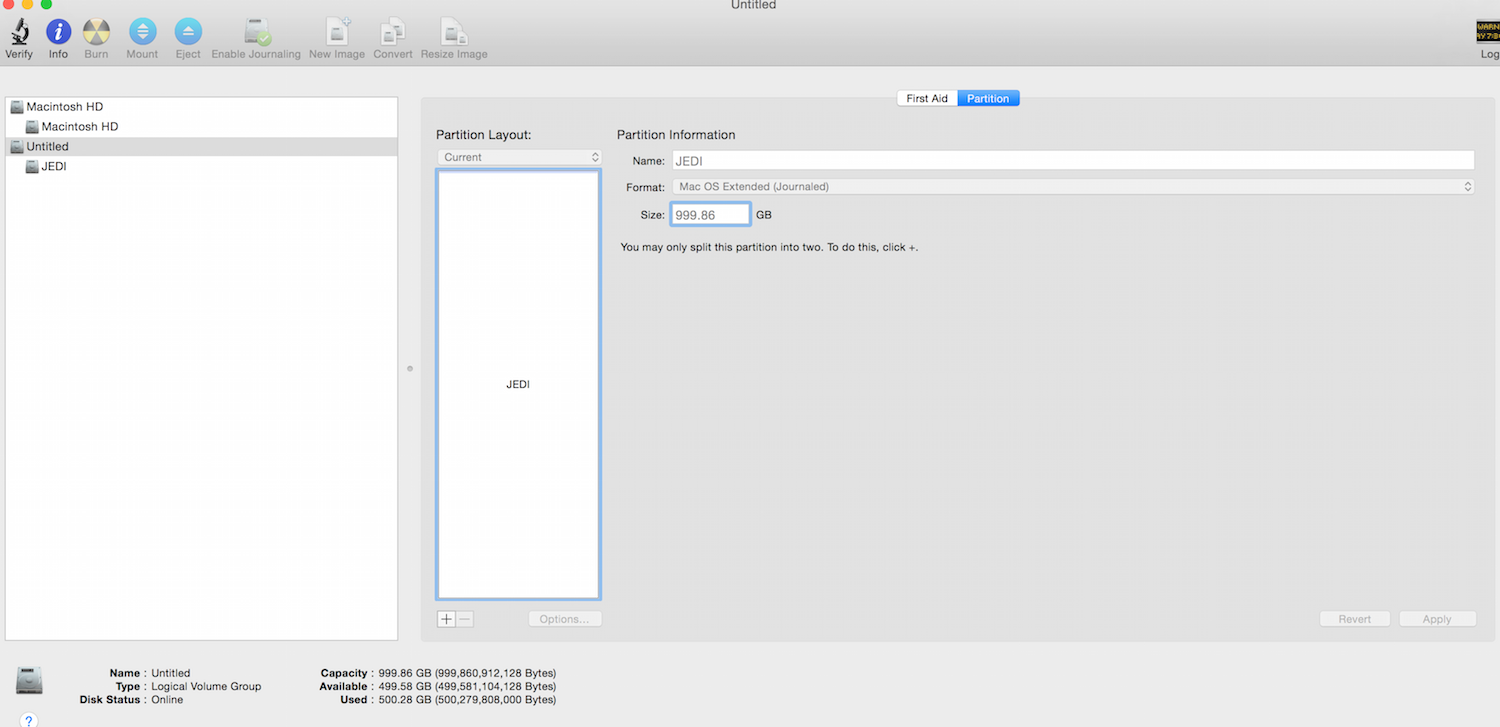
Task: Click the partition Name field
Action: pos(1072,160)
